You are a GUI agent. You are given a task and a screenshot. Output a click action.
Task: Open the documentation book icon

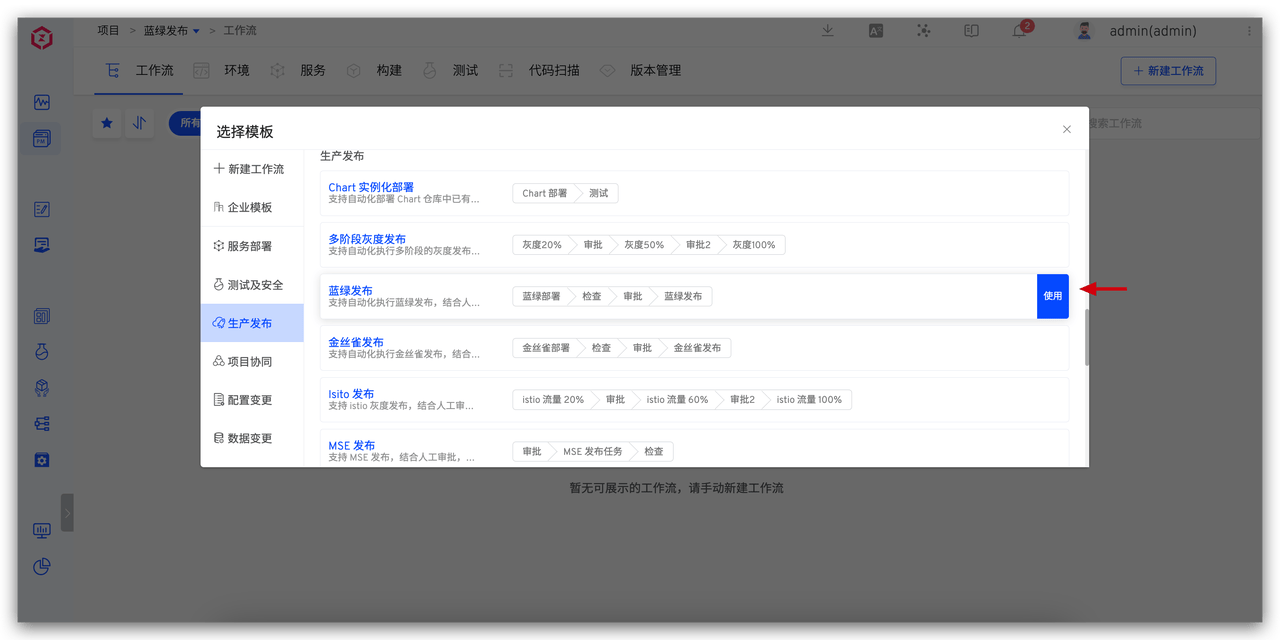971,31
